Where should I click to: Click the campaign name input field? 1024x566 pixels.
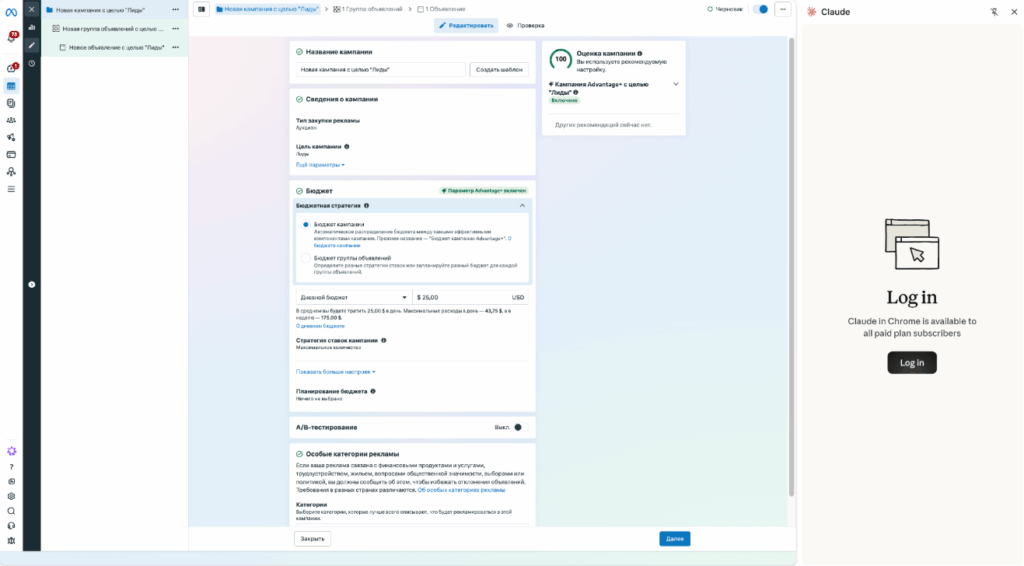click(x=380, y=69)
